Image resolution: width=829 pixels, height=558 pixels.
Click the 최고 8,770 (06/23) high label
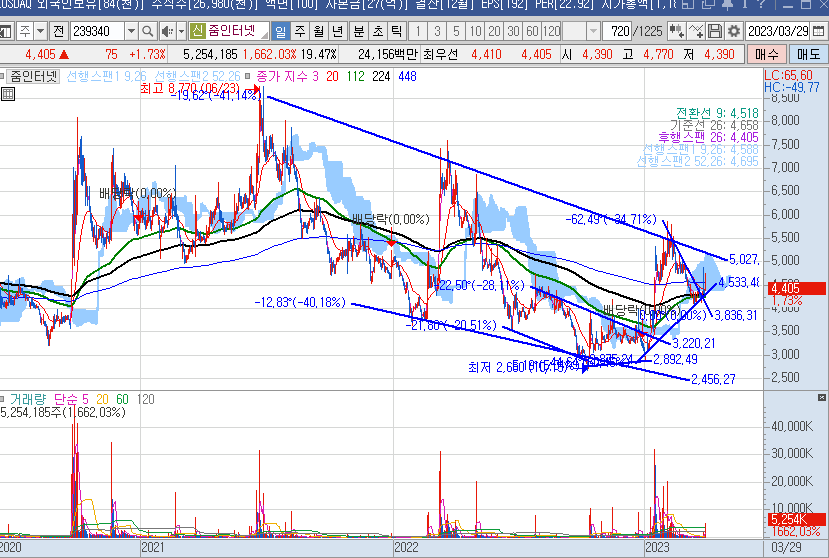point(190,88)
